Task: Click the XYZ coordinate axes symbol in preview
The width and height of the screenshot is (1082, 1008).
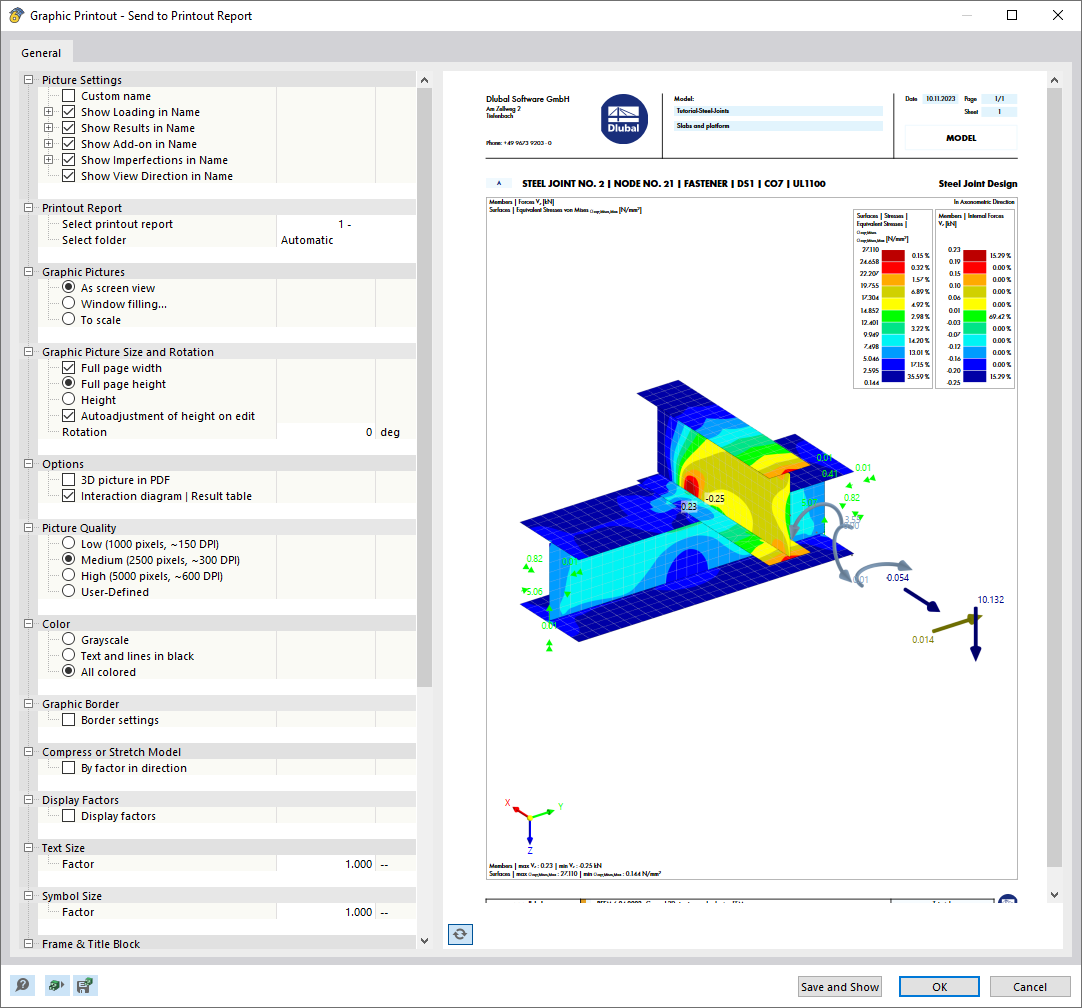Action: coord(533,825)
